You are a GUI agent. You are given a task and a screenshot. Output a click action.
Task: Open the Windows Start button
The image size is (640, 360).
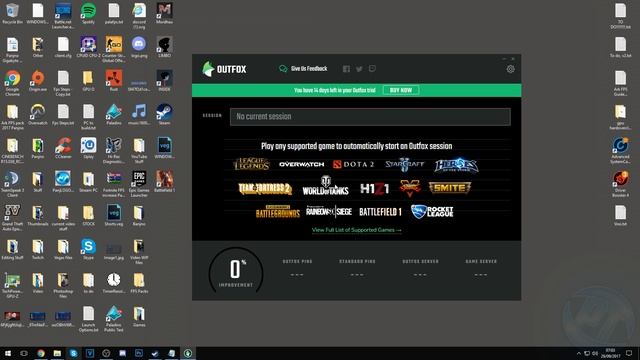pyautogui.click(x=8, y=353)
